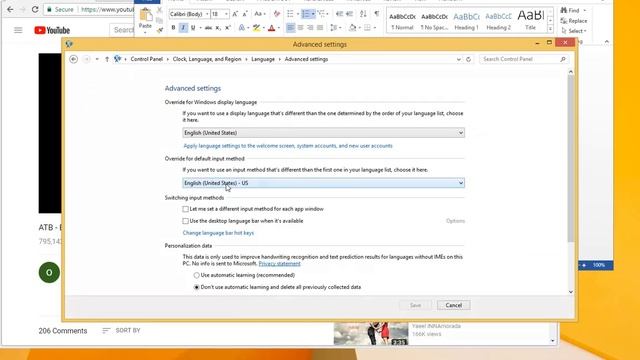This screenshot has width=640, height=360.
Task: Check 'Let me set a different input method'
Action: click(185, 209)
